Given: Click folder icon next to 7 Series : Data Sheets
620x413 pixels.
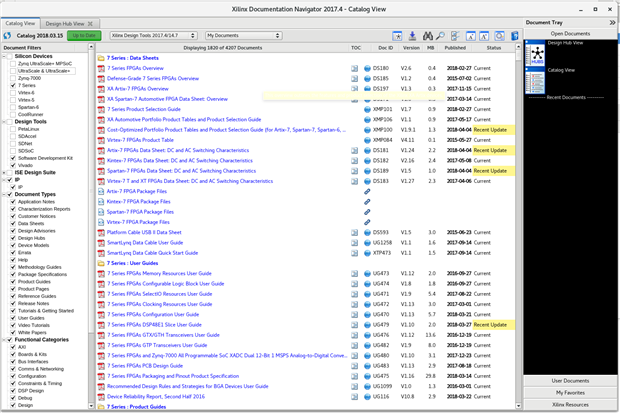Looking at the screenshot, I should coord(101,58).
